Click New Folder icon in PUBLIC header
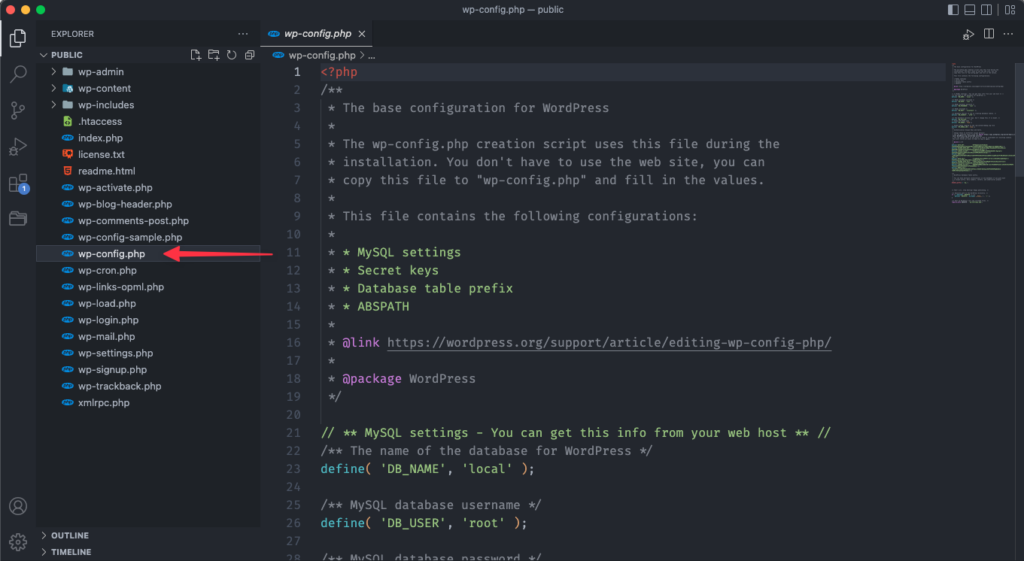 pos(214,55)
